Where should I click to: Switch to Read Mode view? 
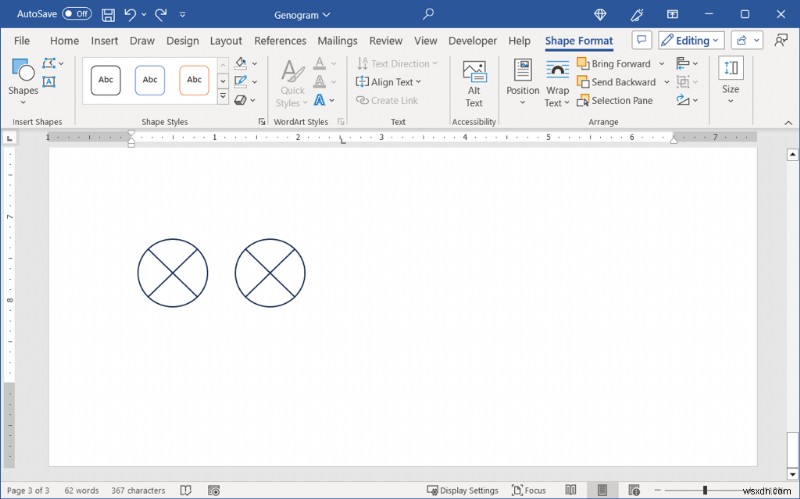coord(571,490)
